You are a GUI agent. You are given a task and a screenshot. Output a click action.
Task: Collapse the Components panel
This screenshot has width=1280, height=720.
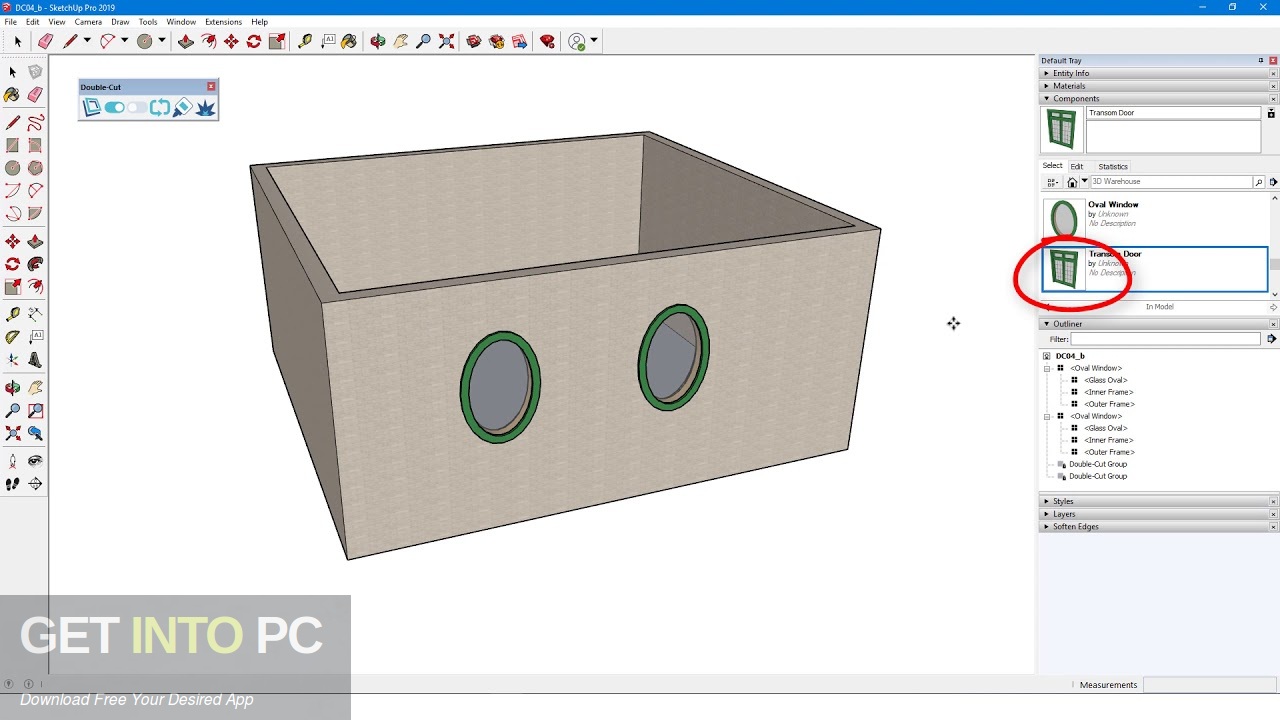1047,99
